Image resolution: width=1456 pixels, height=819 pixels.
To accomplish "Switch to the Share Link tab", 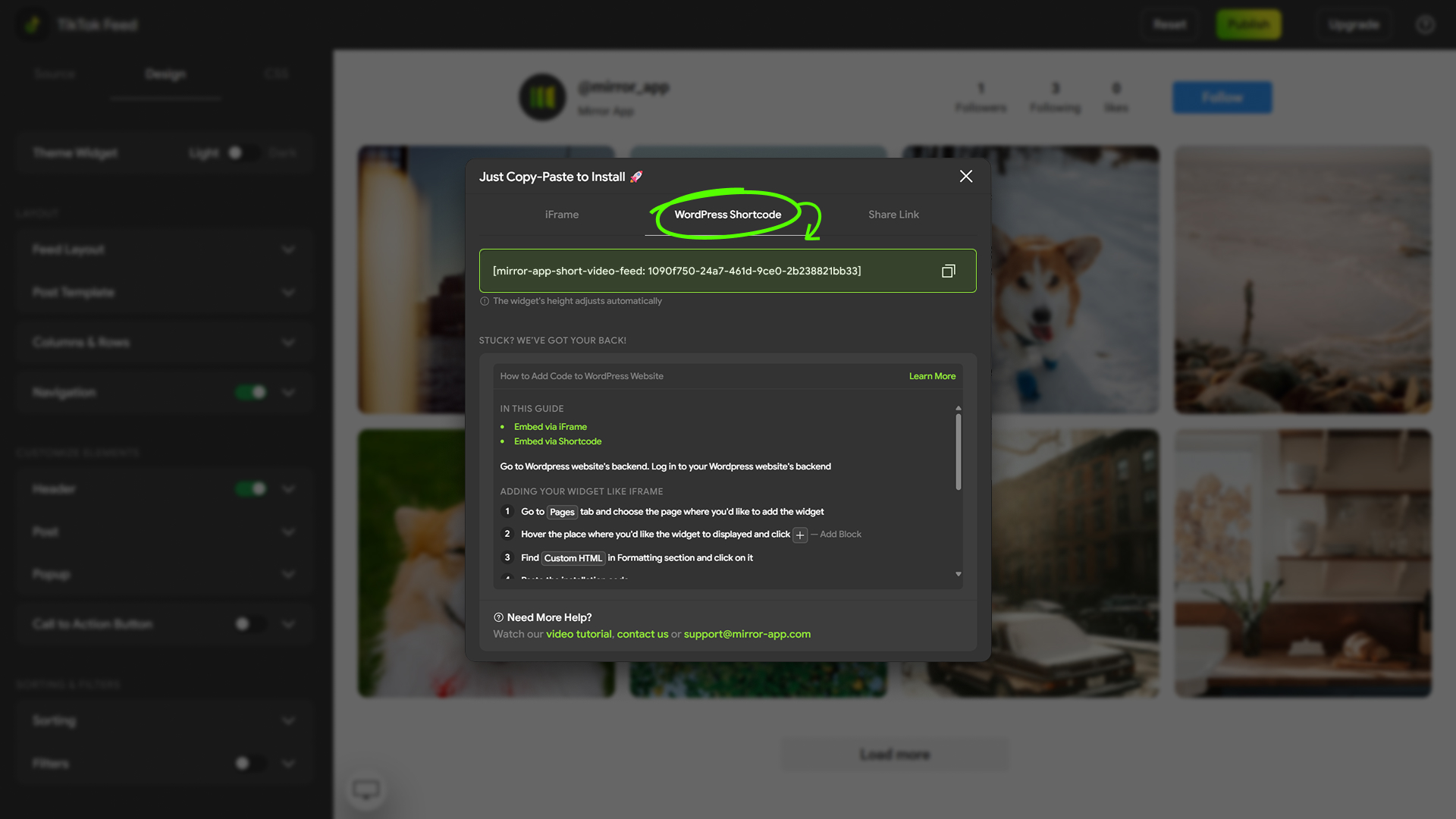I will pyautogui.click(x=893, y=215).
